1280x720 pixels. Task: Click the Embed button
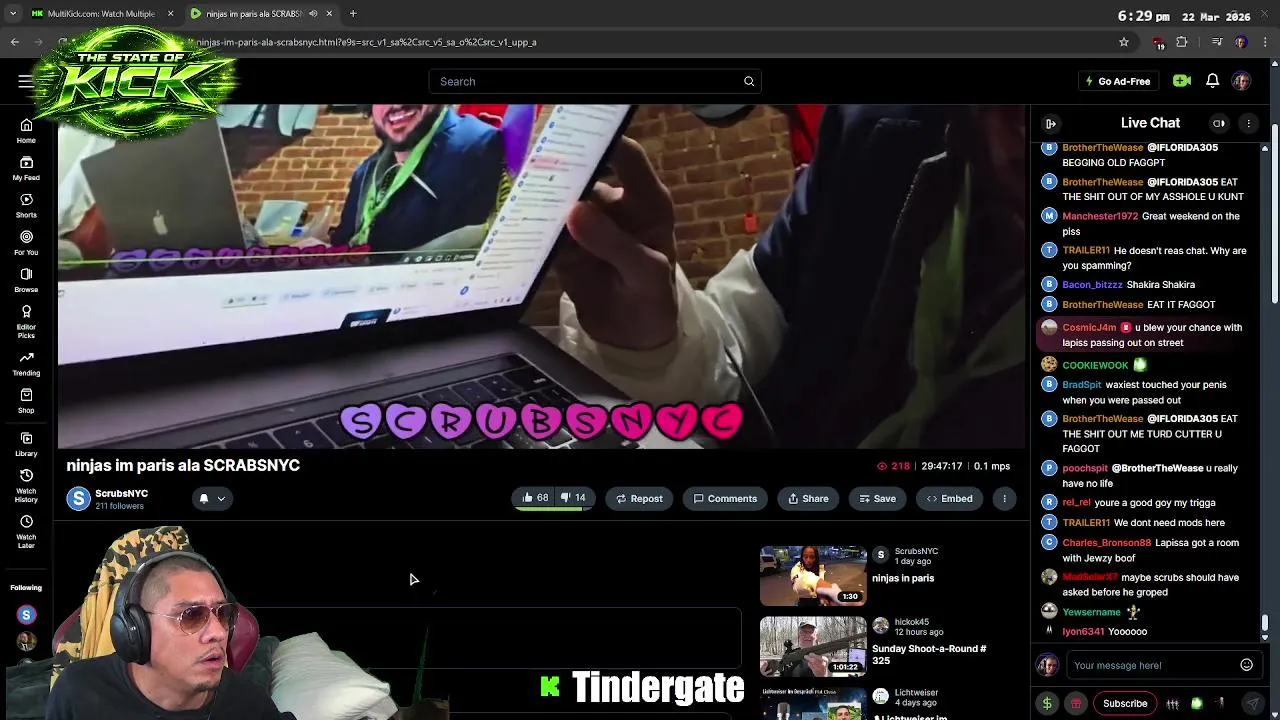[949, 498]
